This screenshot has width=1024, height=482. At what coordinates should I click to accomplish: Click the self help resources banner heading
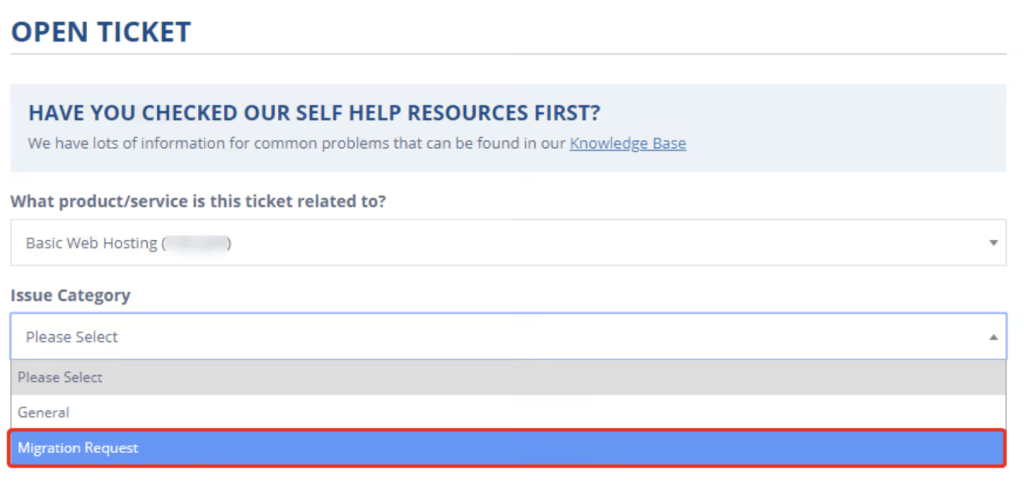tap(314, 112)
